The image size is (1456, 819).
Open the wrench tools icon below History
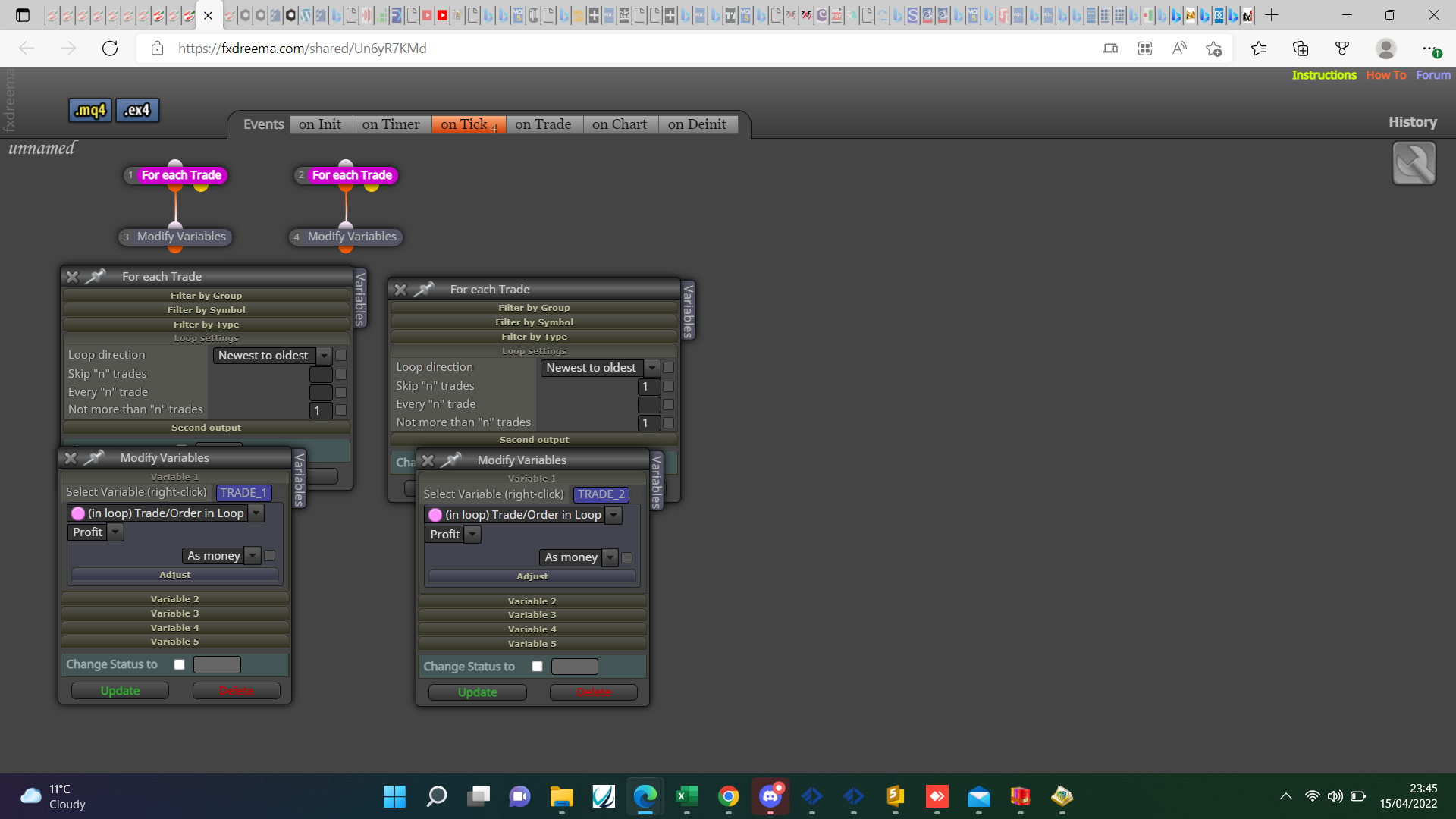pos(1414,163)
